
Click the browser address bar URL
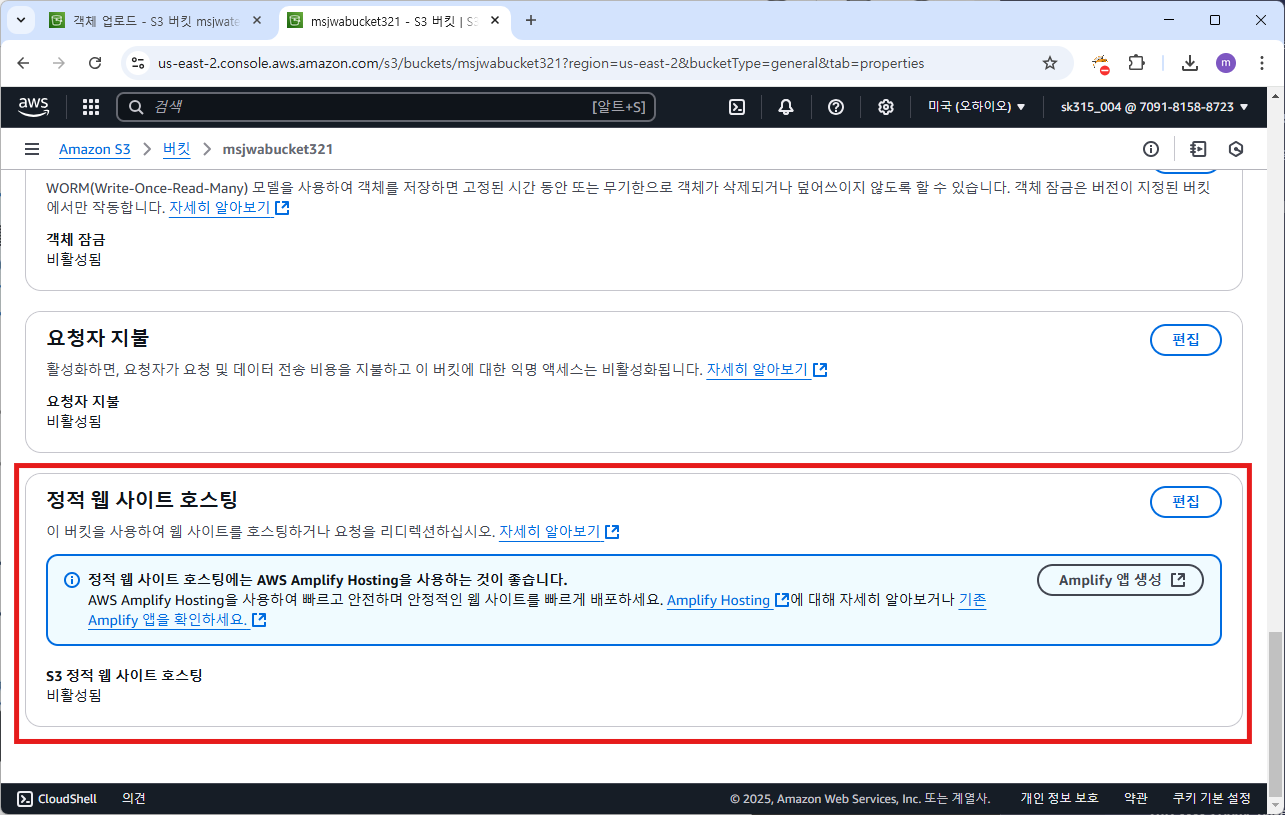coord(541,63)
